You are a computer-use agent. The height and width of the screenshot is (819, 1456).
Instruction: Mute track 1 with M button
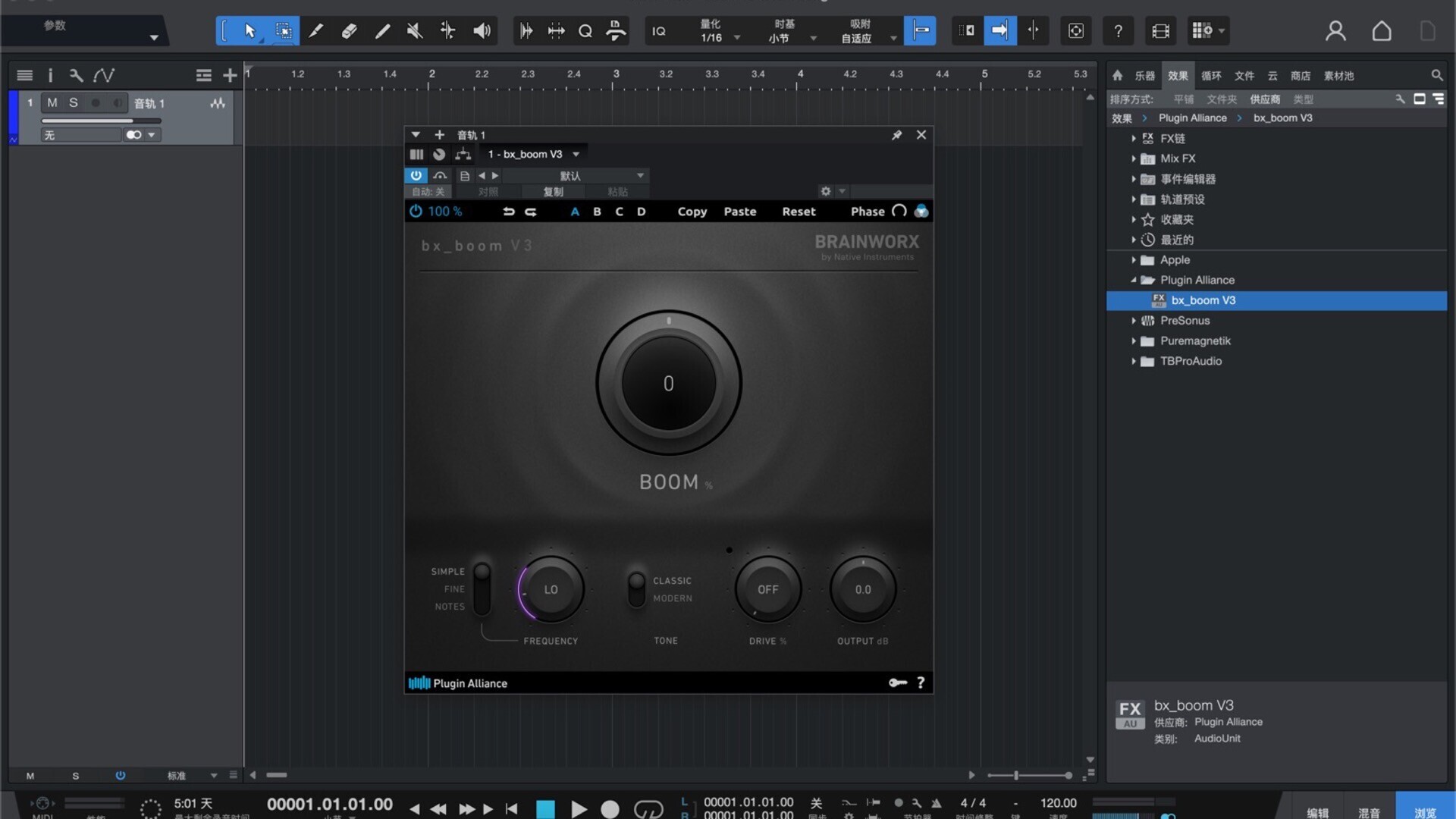tap(52, 102)
